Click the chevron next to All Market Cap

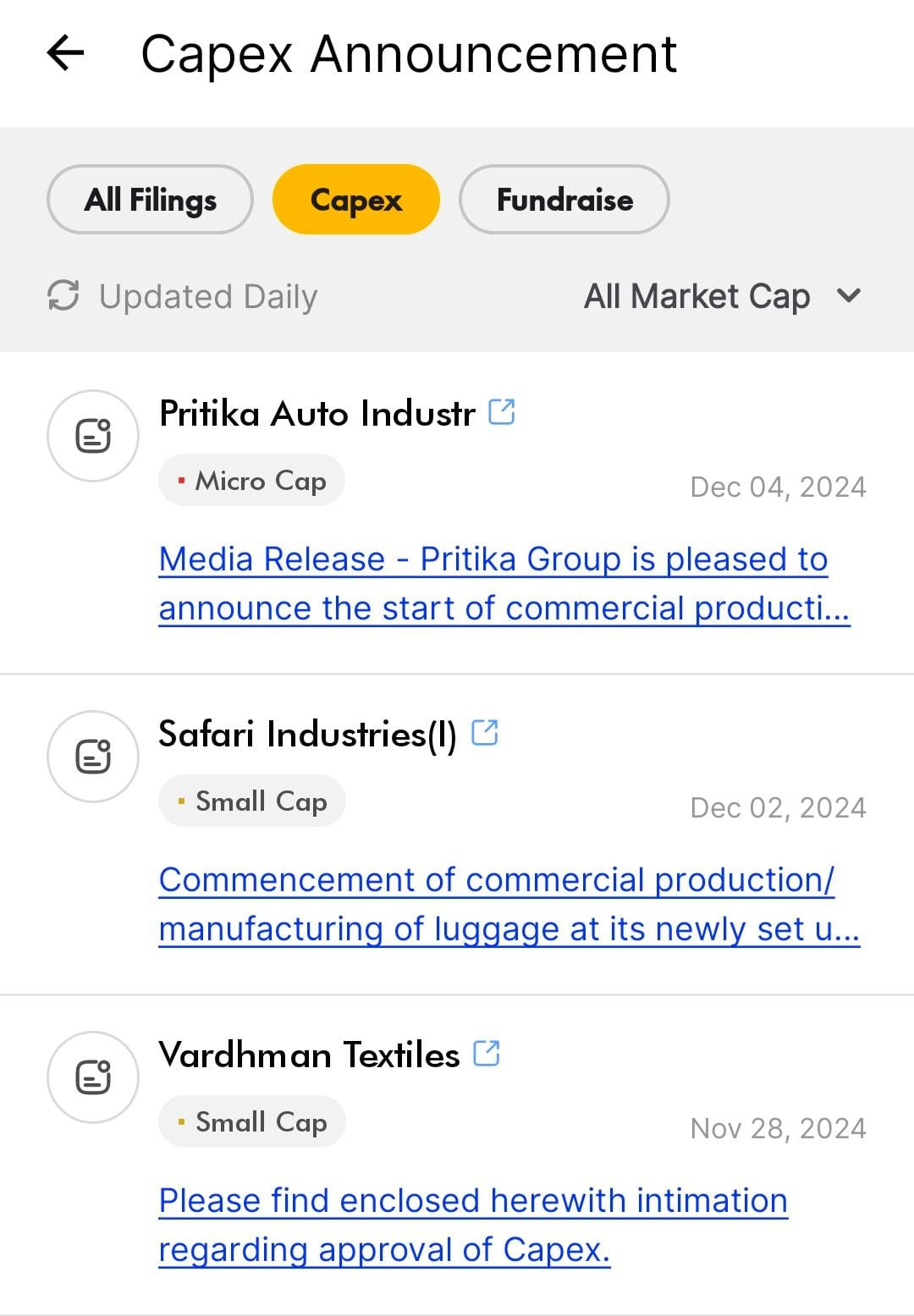(x=848, y=295)
